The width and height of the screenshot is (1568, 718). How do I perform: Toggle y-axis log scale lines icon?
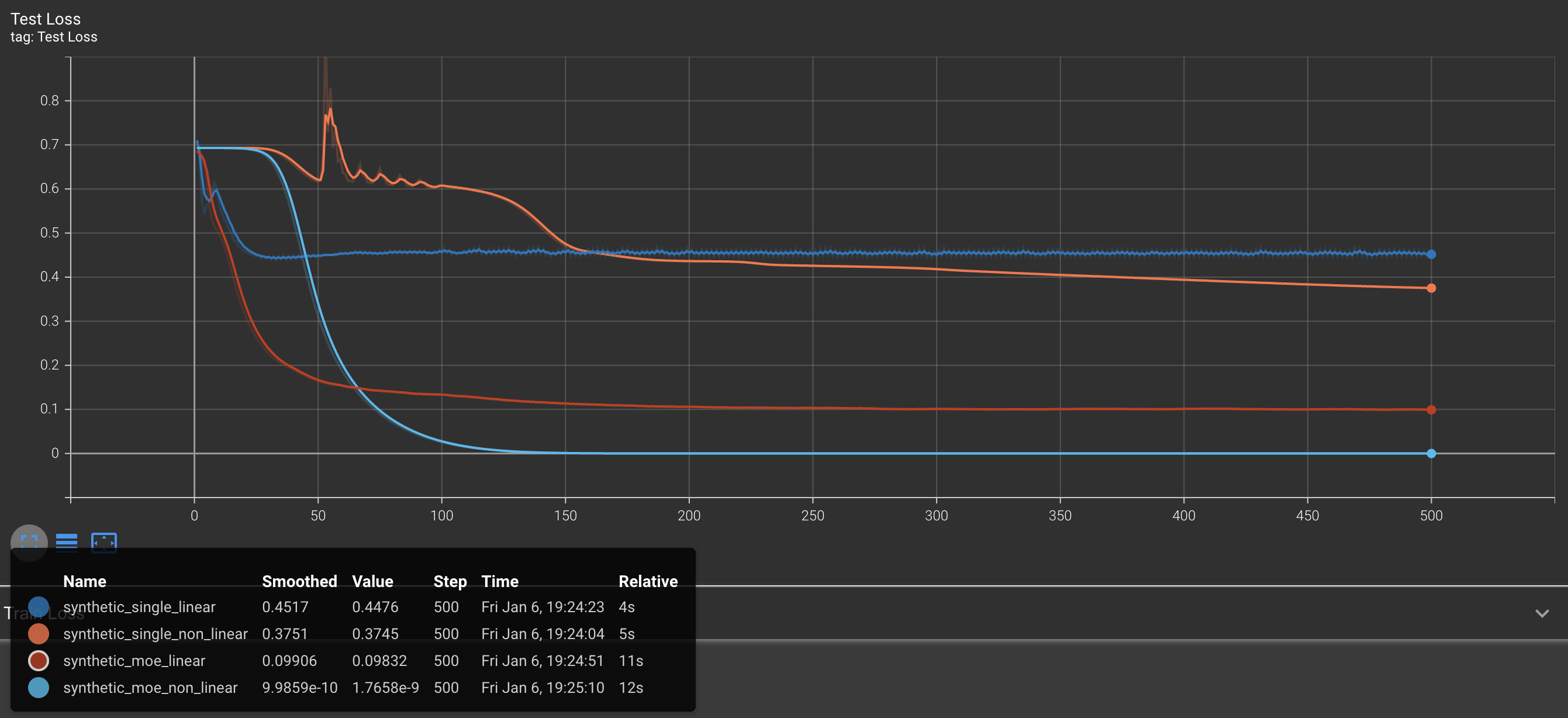(66, 541)
